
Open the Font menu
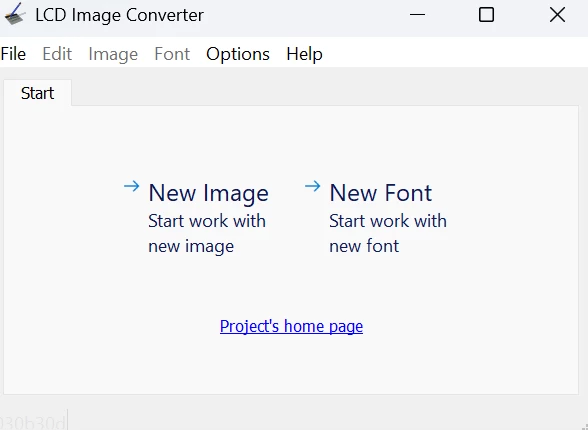[172, 54]
